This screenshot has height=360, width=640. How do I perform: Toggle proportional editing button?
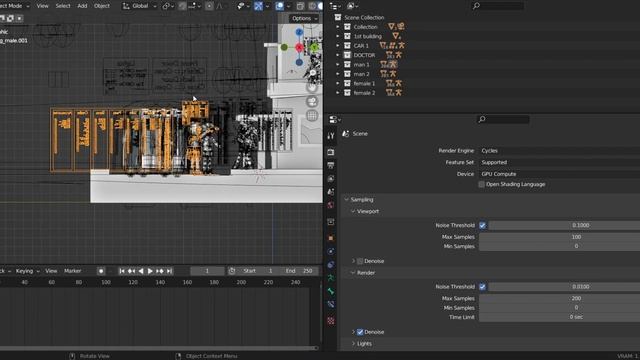209,6
